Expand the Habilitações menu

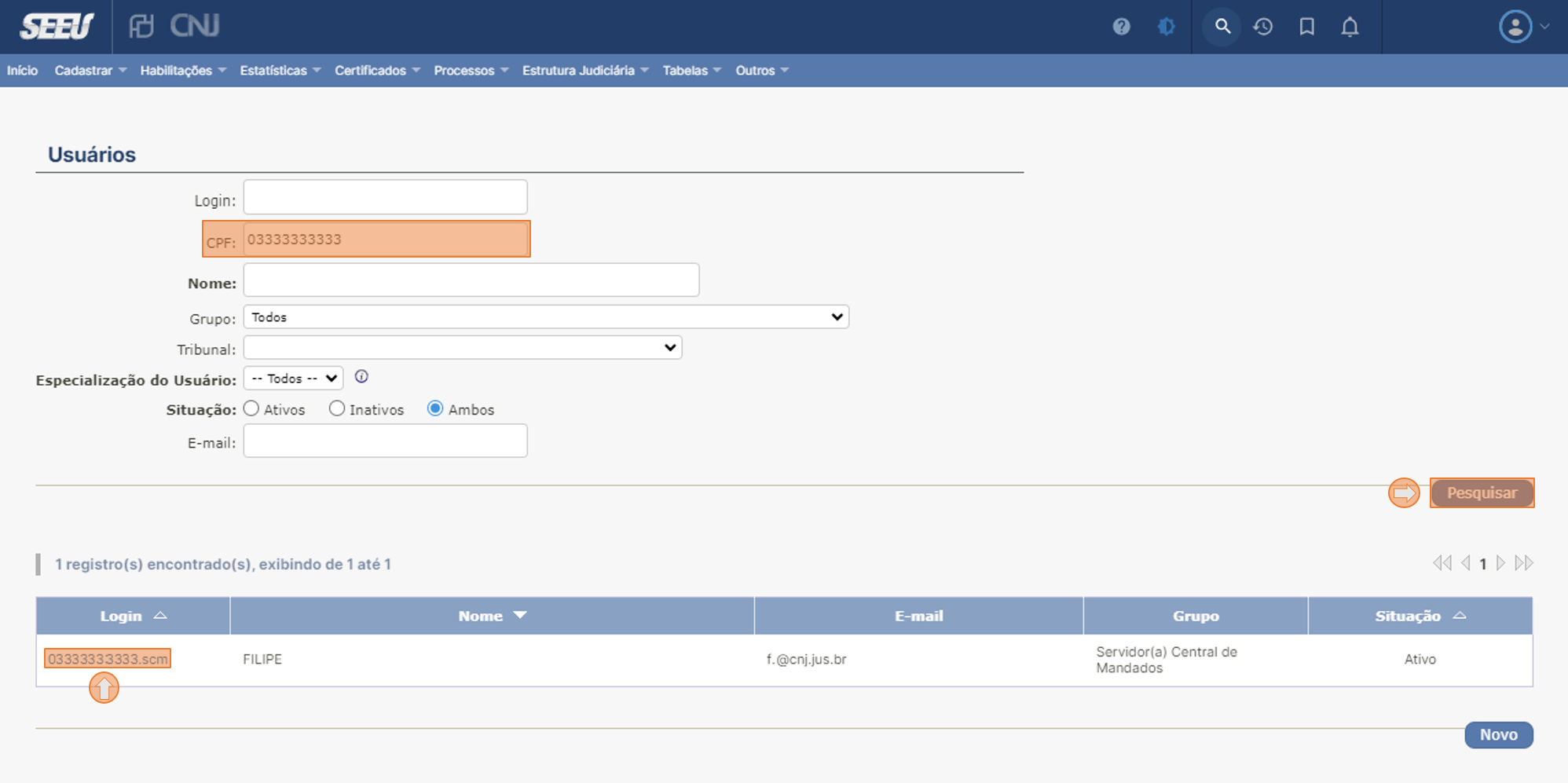tap(183, 71)
